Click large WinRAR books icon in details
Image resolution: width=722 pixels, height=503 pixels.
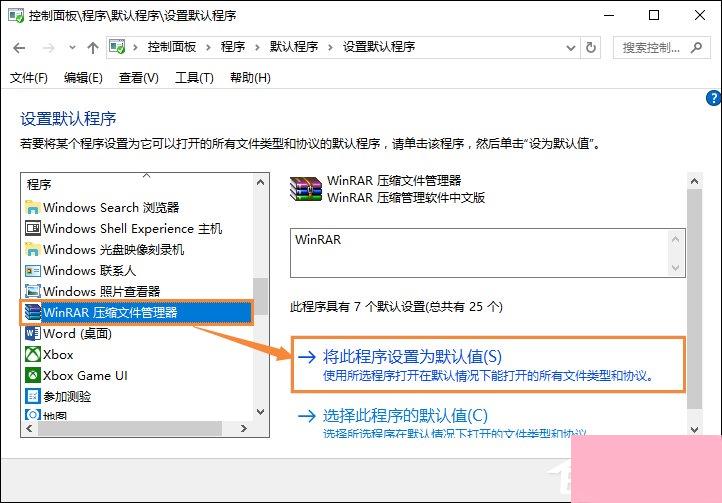305,188
